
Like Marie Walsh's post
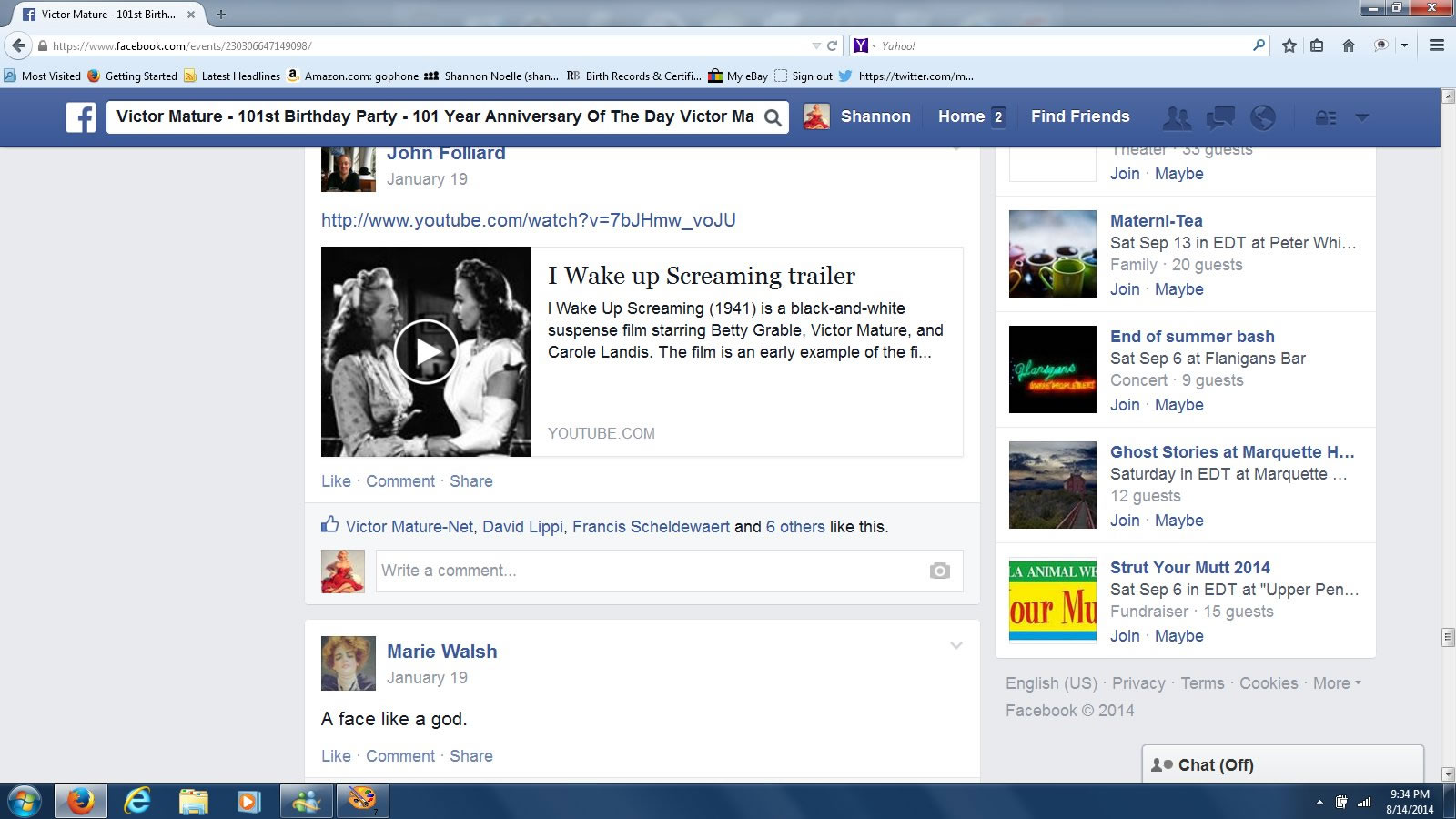336,756
